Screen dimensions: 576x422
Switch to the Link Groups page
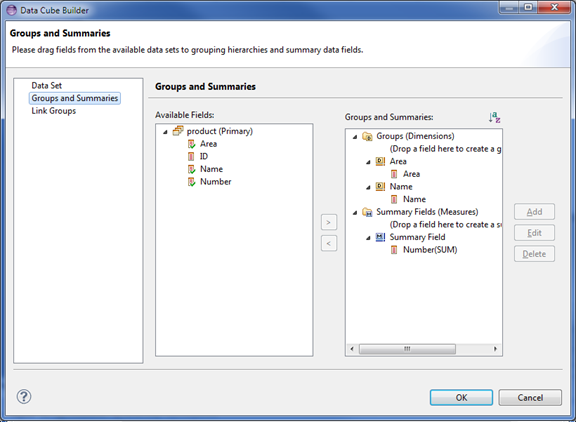click(x=54, y=111)
